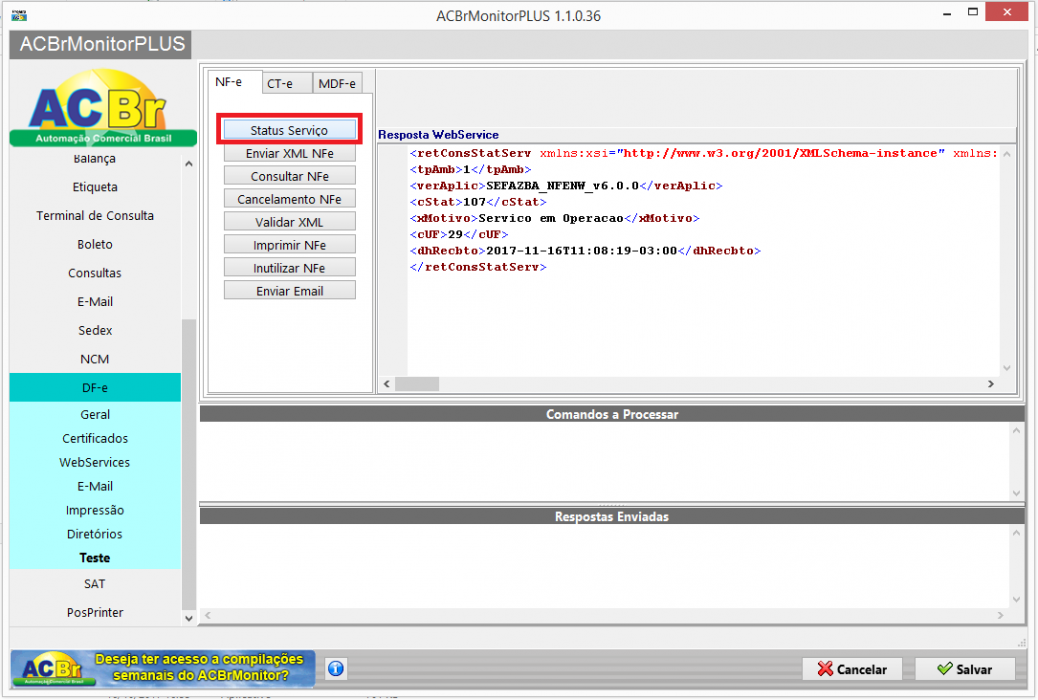
Task: Click down arrow of Resposta WebService scrollbar
Action: 1007,368
